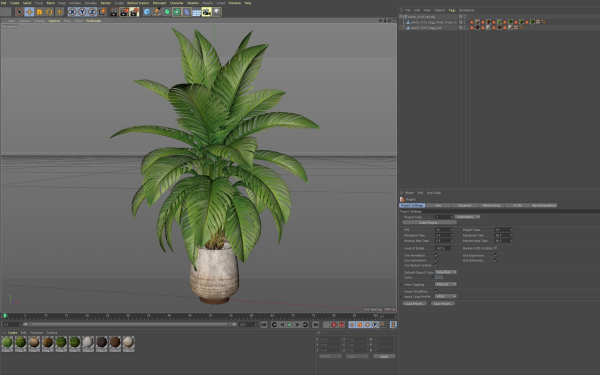Activate the Move tool in toolbar
This screenshot has width=600, height=375.
29,12
